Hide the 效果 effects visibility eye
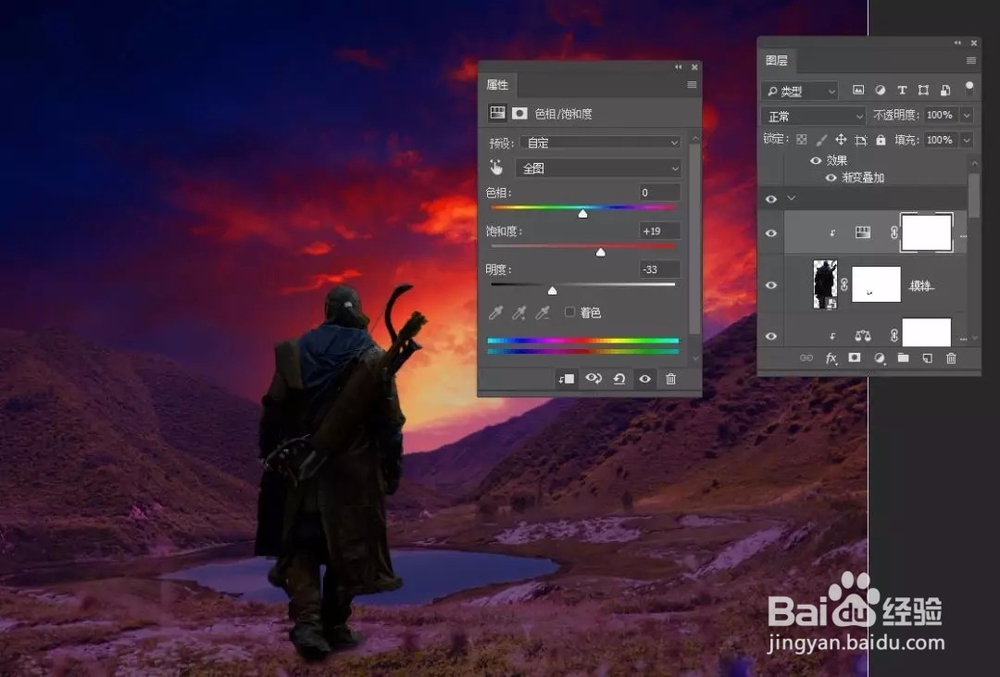 815,161
